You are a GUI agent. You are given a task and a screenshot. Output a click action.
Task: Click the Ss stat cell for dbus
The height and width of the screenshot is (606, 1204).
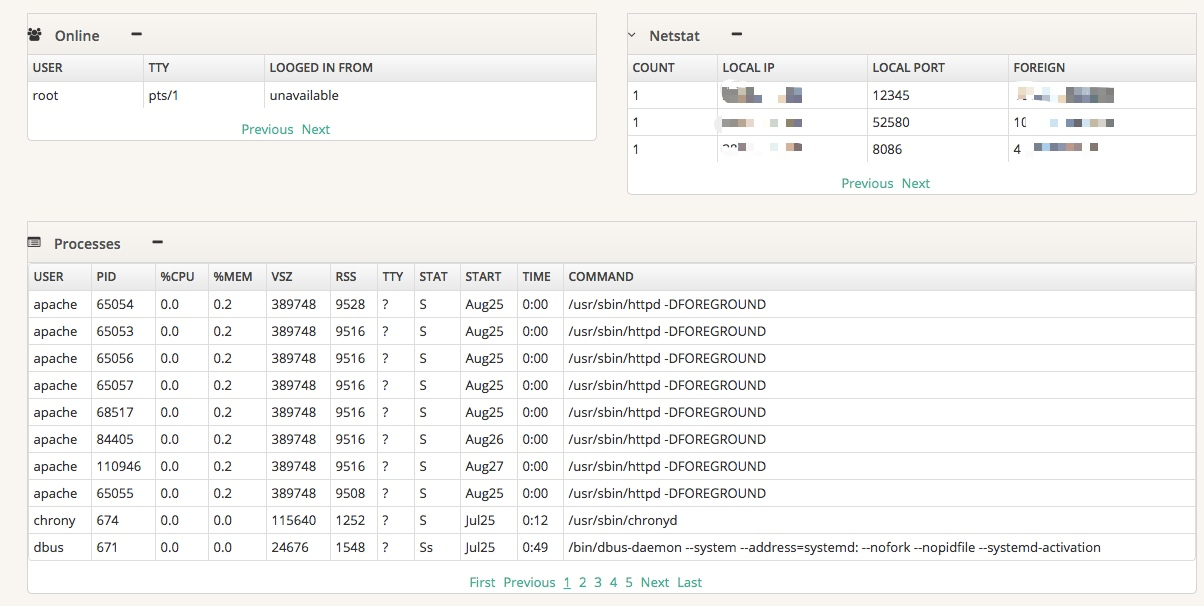pyautogui.click(x=436, y=547)
